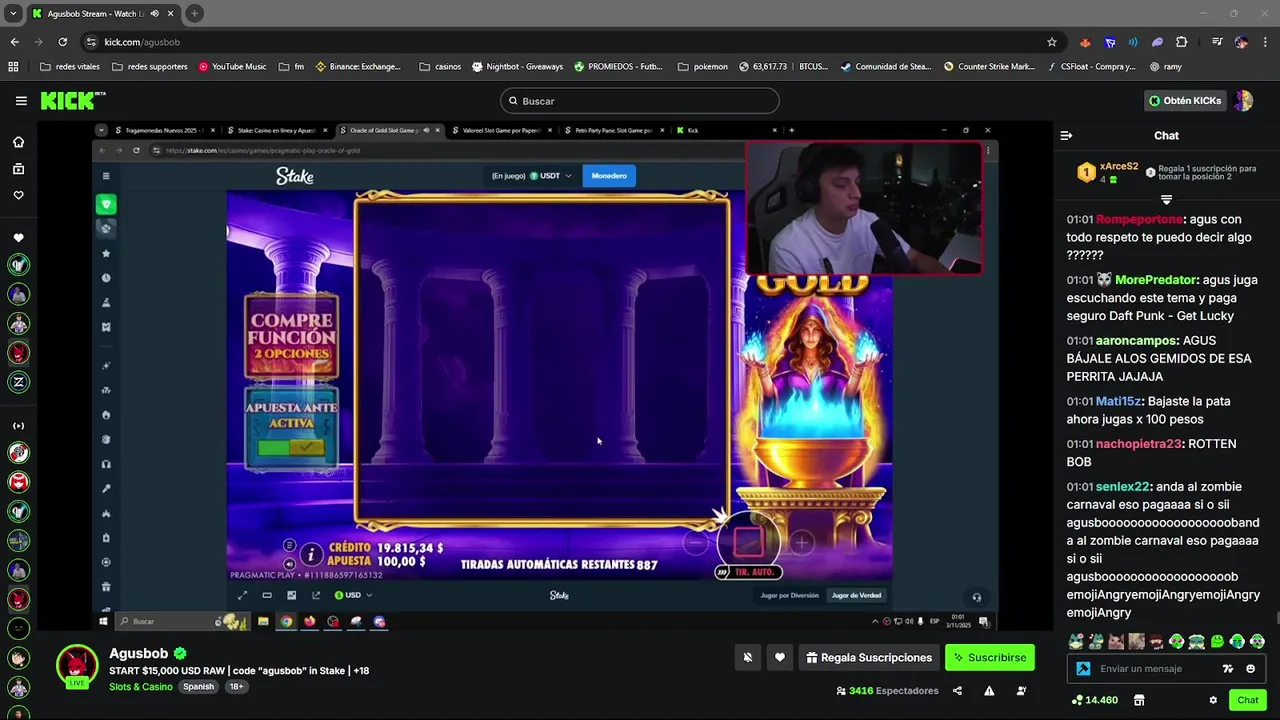Toggle the Apuesta Ante Activa green switch
The width and height of the screenshot is (1280, 720).
click(291, 448)
